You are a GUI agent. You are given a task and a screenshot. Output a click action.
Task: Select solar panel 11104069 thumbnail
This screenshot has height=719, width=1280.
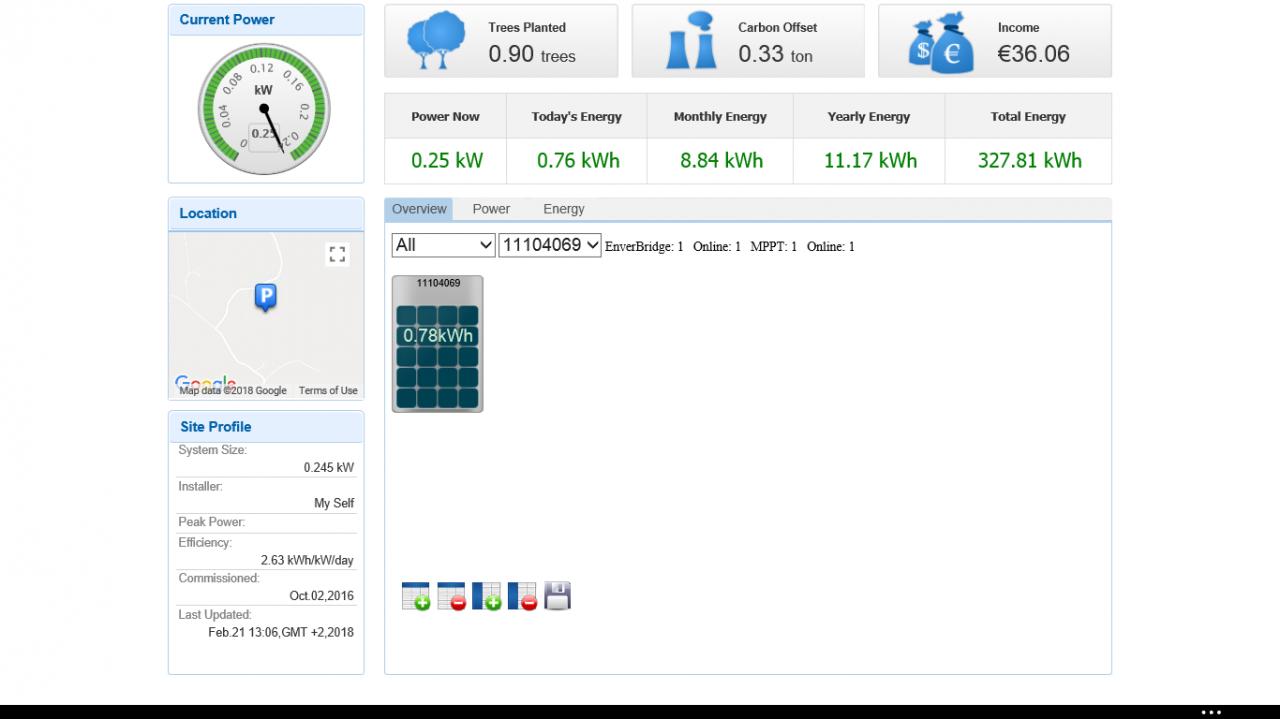click(x=437, y=343)
